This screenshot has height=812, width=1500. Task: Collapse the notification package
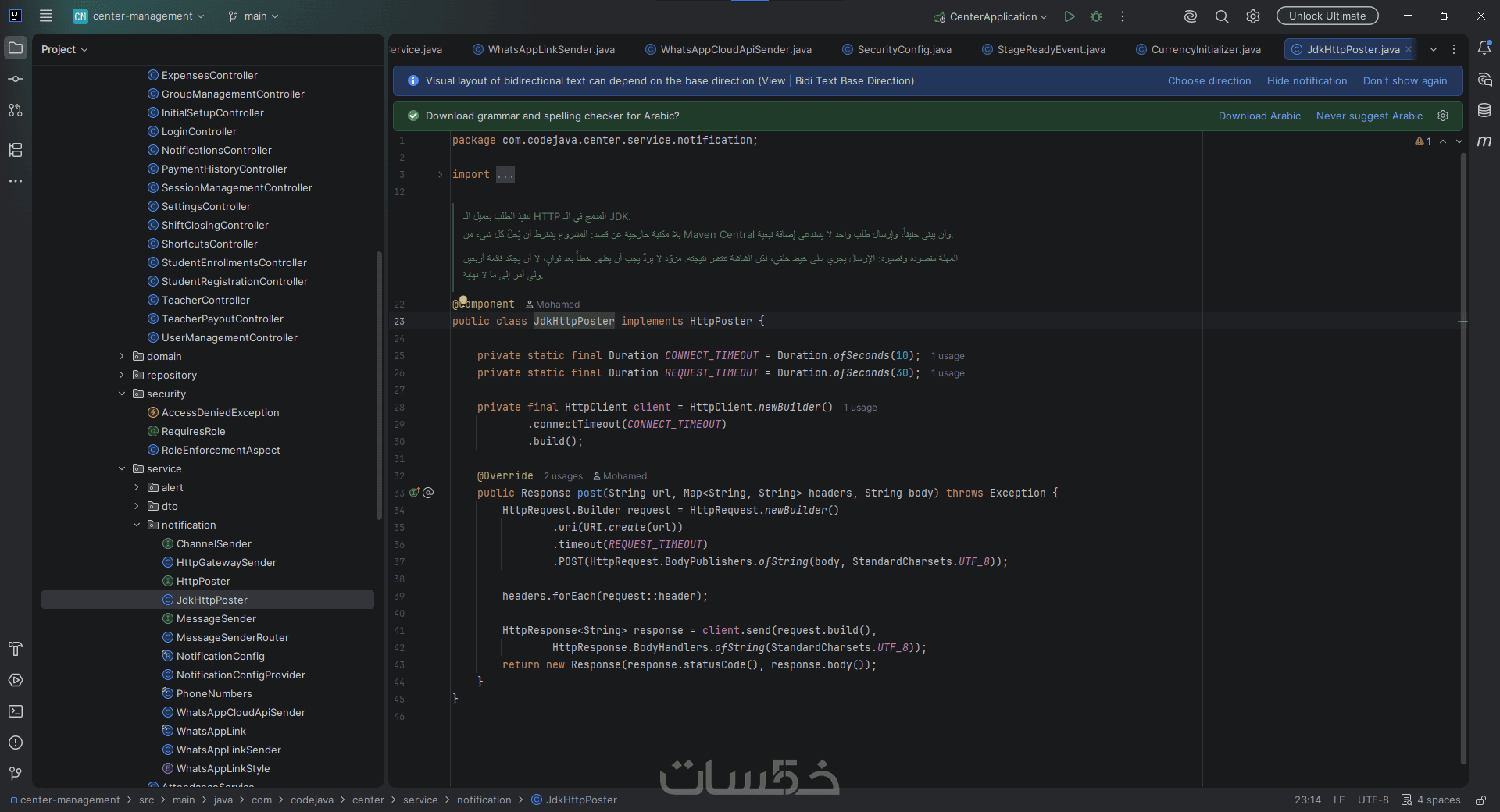coord(137,525)
